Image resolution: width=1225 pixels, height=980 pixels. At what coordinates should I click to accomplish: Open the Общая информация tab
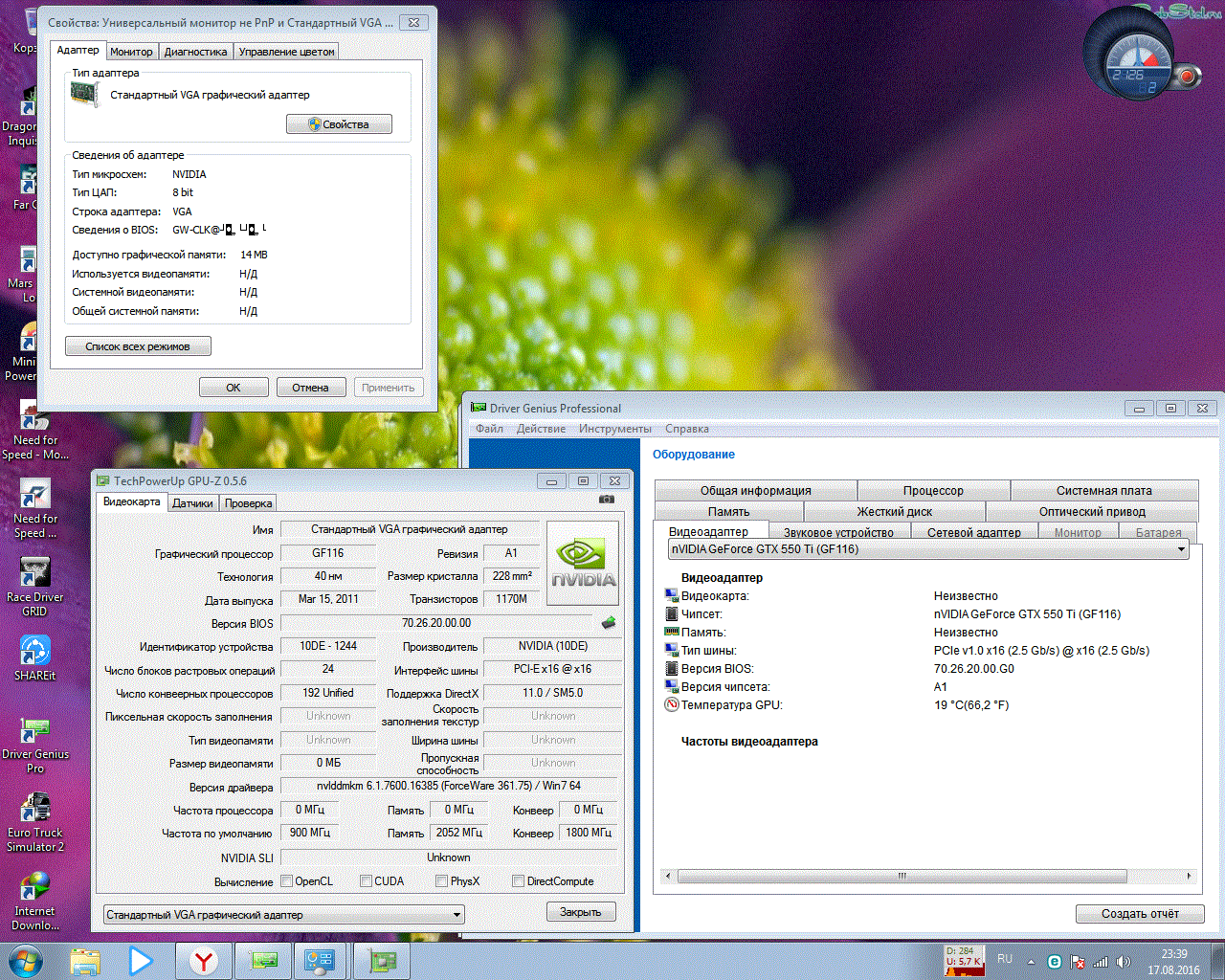(x=756, y=490)
